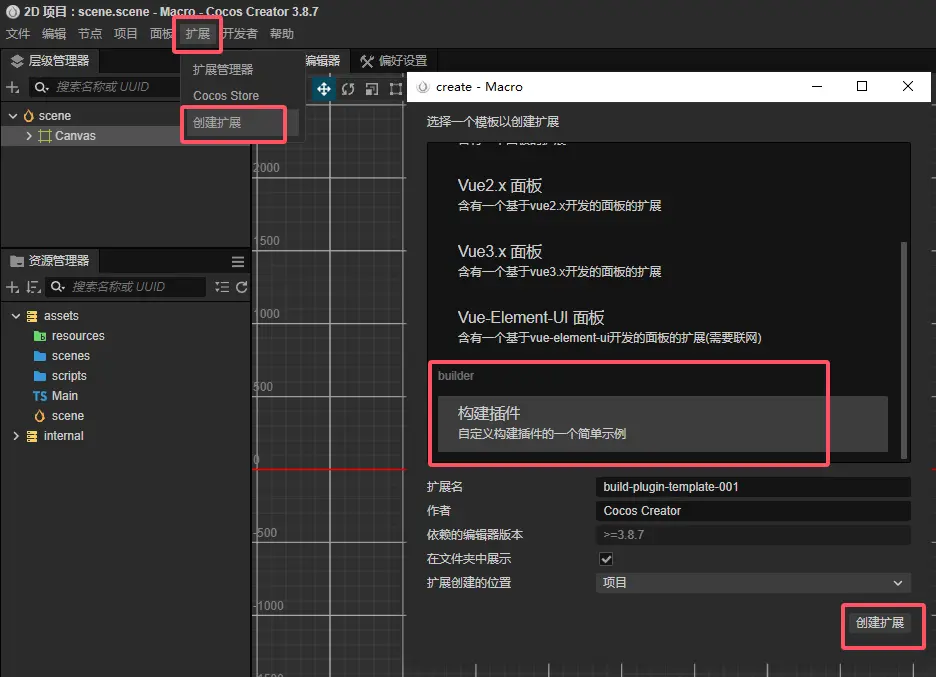The height and width of the screenshot is (677, 936).
Task: Expand the Canvas node
Action: point(29,136)
